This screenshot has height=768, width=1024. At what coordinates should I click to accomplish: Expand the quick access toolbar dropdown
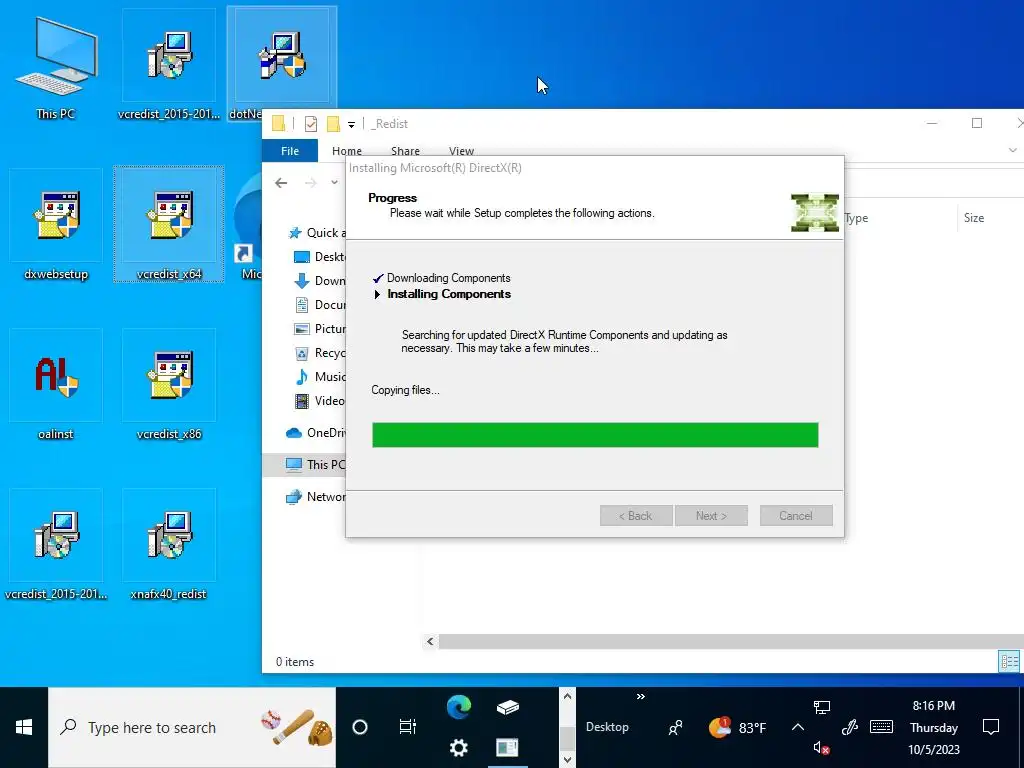[351, 124]
